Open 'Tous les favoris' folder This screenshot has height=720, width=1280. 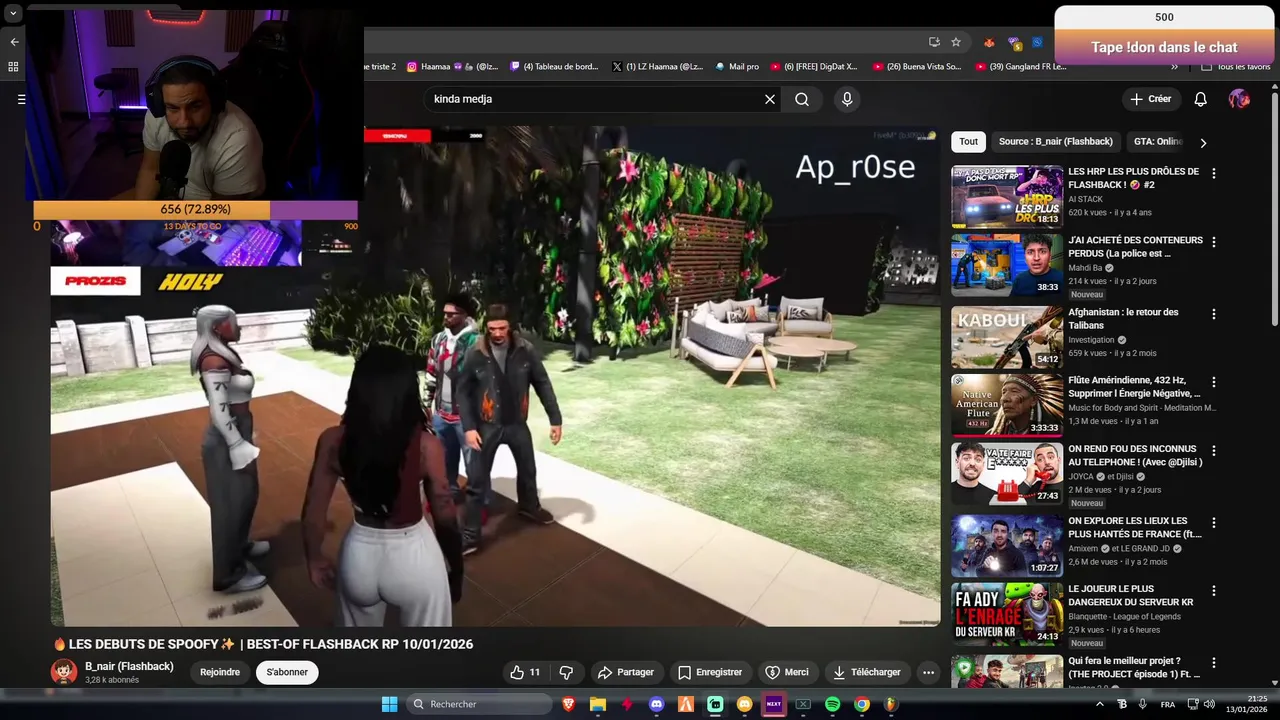coord(1236,67)
